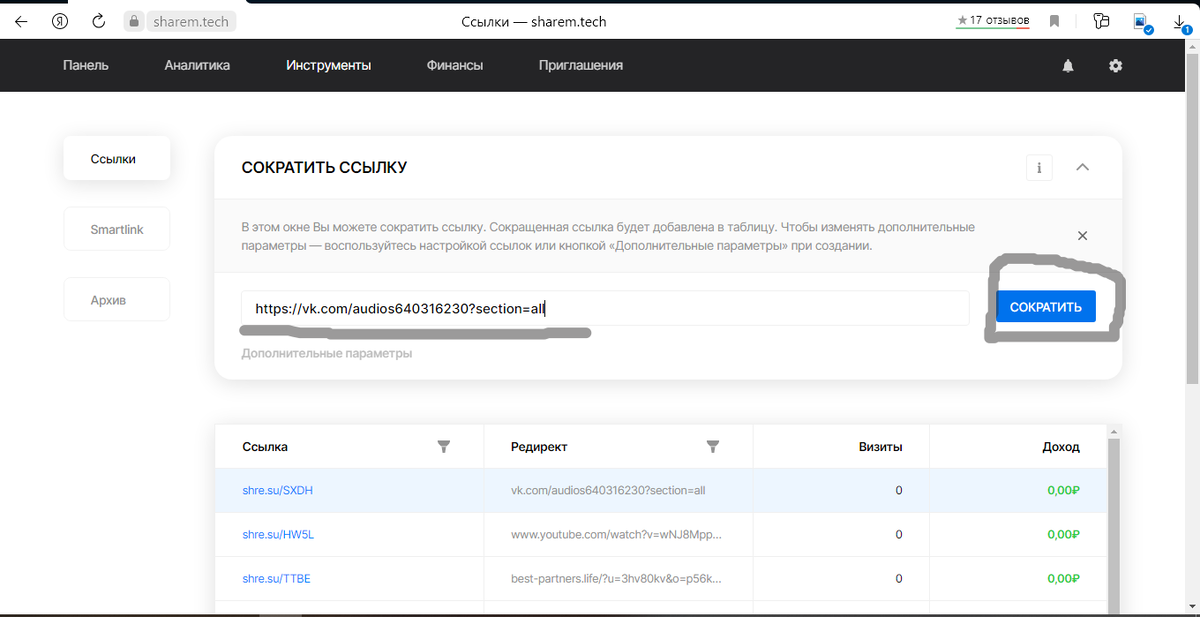
Task: Bookmark the page with the bookmark icon
Action: point(1054,21)
